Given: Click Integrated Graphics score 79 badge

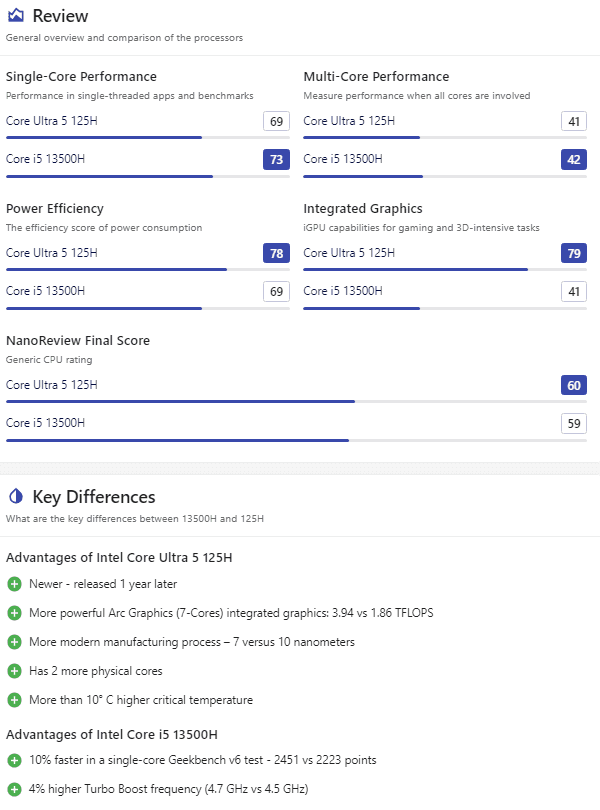Looking at the screenshot, I should pos(574,253).
